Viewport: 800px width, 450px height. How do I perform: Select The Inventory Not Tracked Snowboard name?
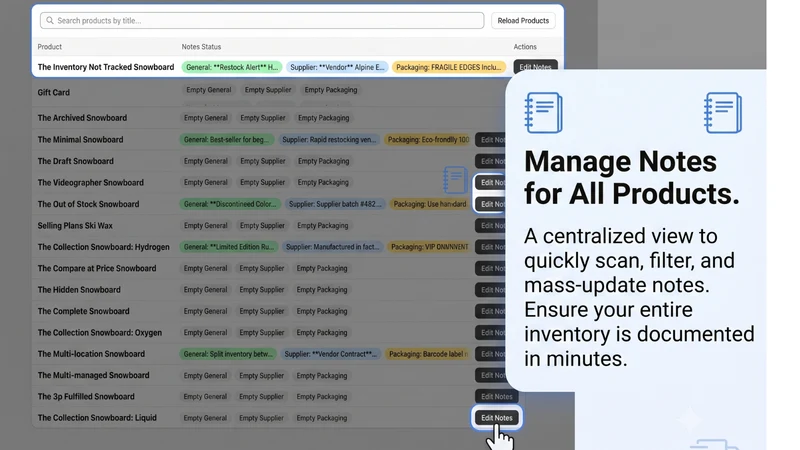click(x=106, y=67)
